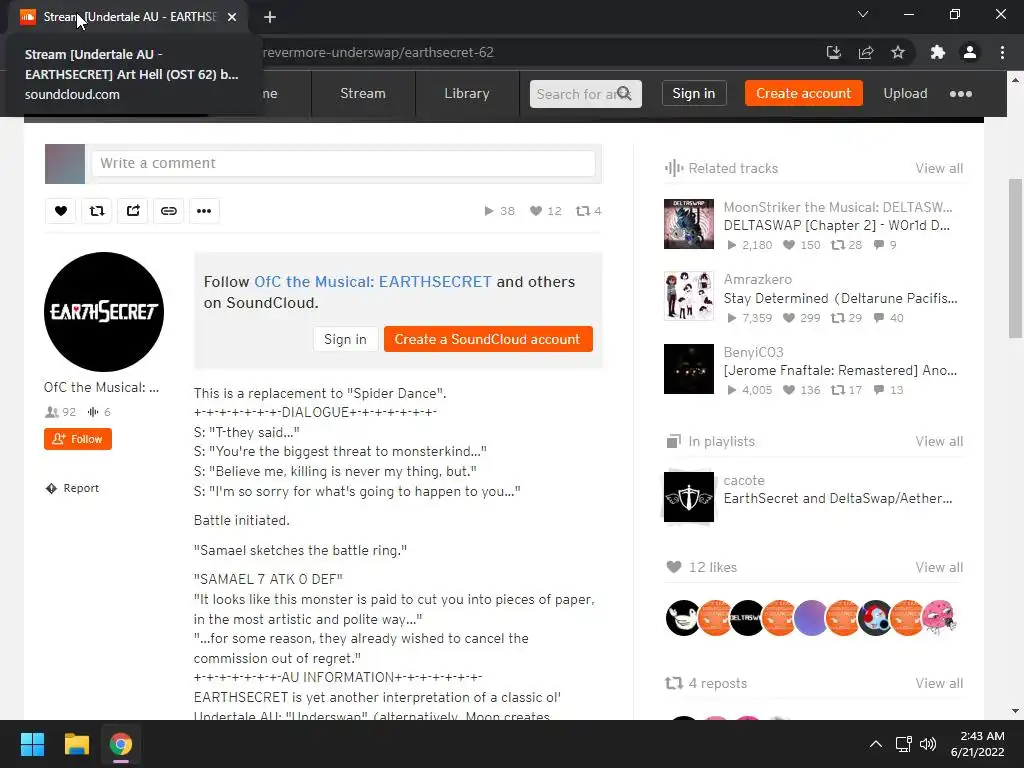Click Sign in inside follow prompt
Image resolution: width=1024 pixels, height=768 pixels.
tap(345, 340)
